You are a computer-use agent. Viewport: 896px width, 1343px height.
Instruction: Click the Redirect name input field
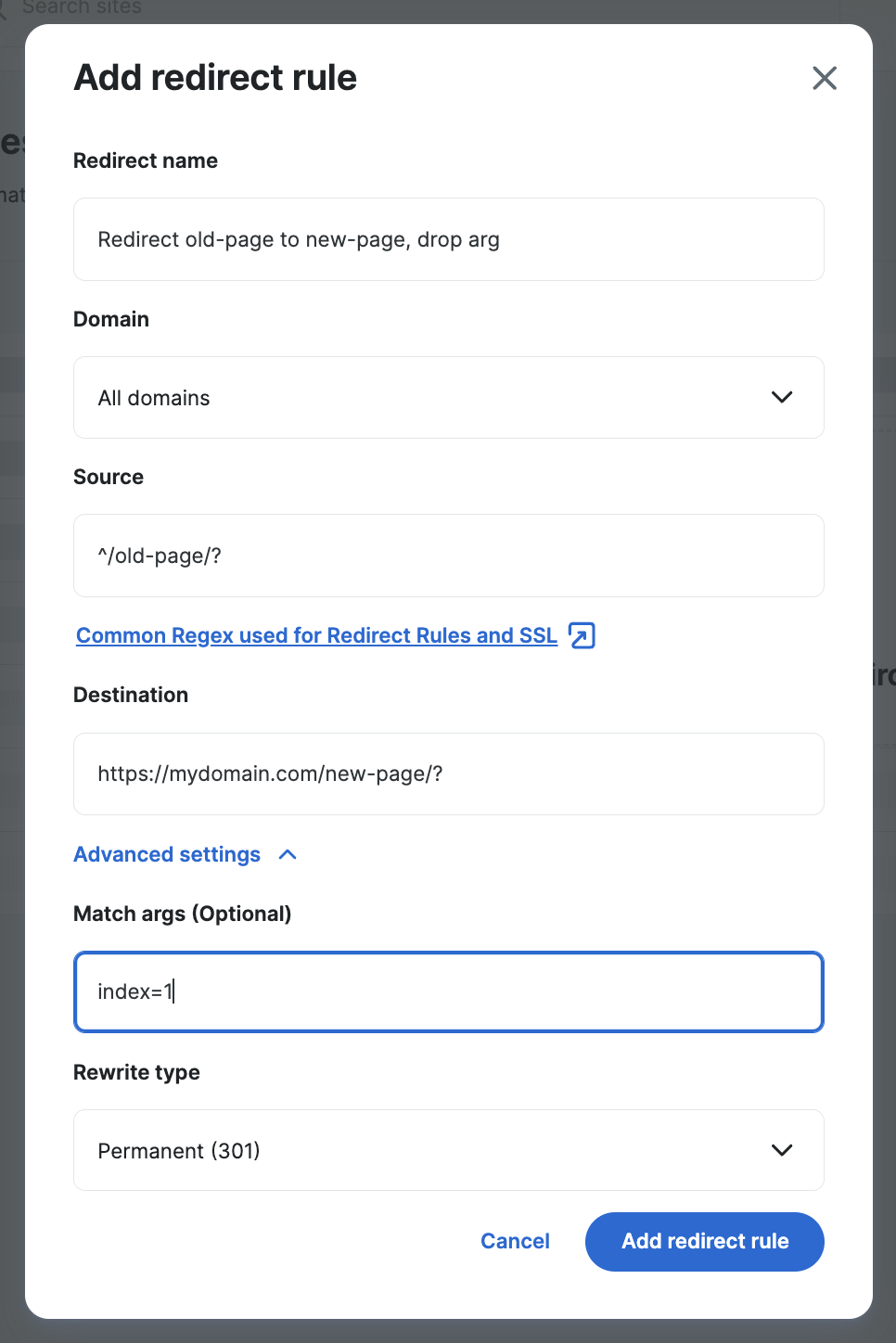[448, 239]
